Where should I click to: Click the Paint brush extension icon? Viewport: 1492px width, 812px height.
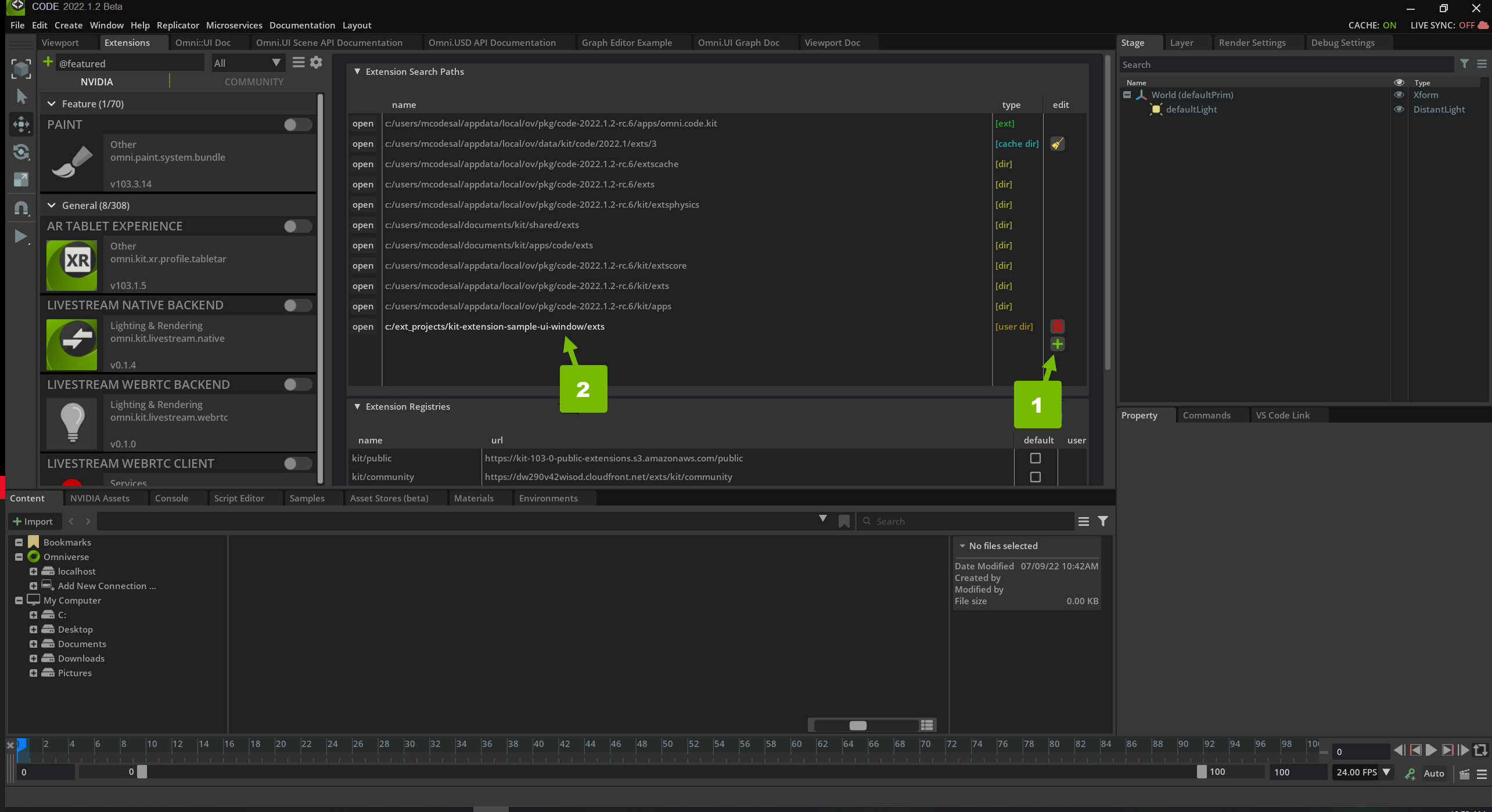[72, 161]
